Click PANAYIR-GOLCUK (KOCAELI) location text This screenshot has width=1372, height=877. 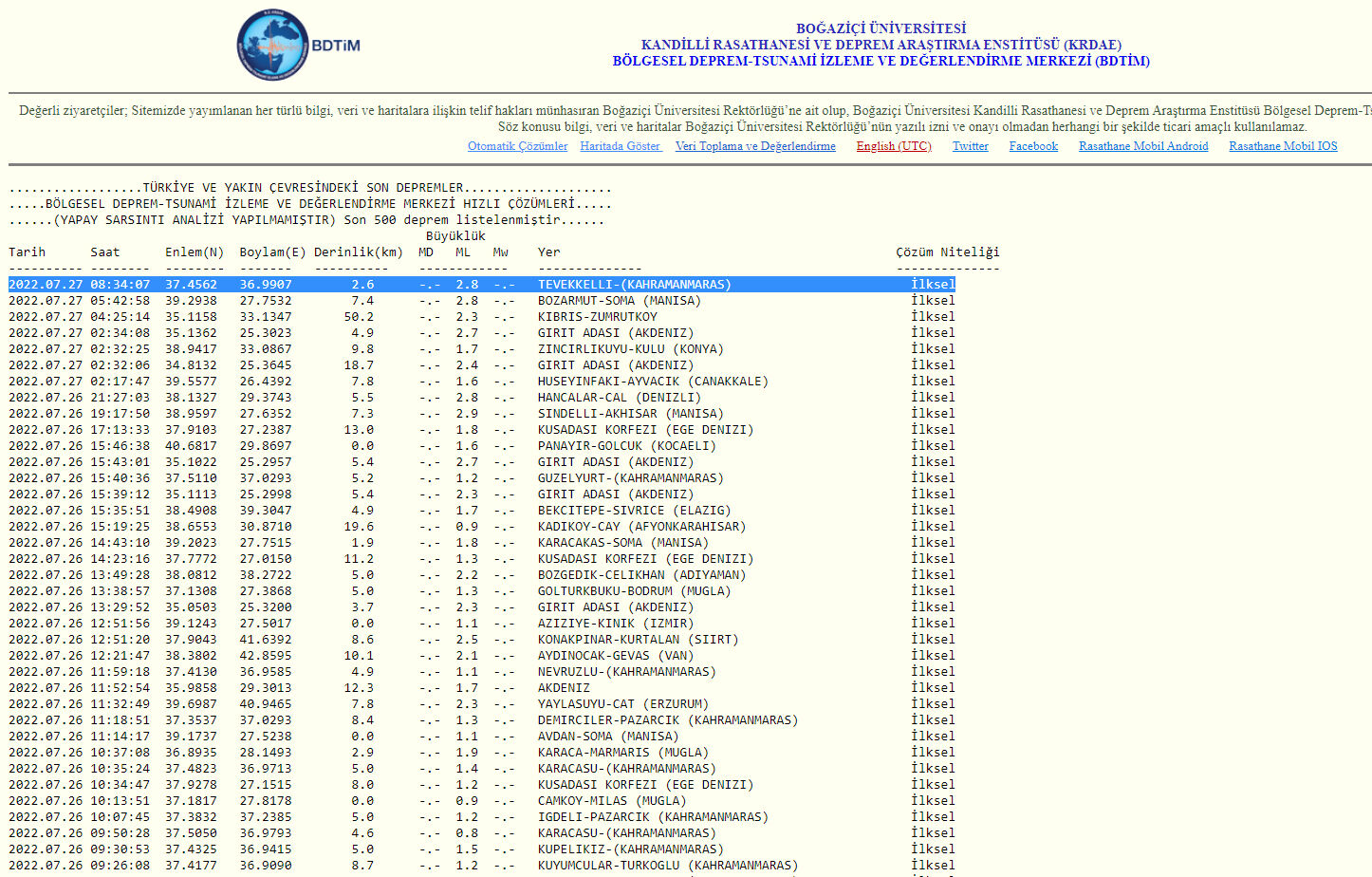click(627, 446)
